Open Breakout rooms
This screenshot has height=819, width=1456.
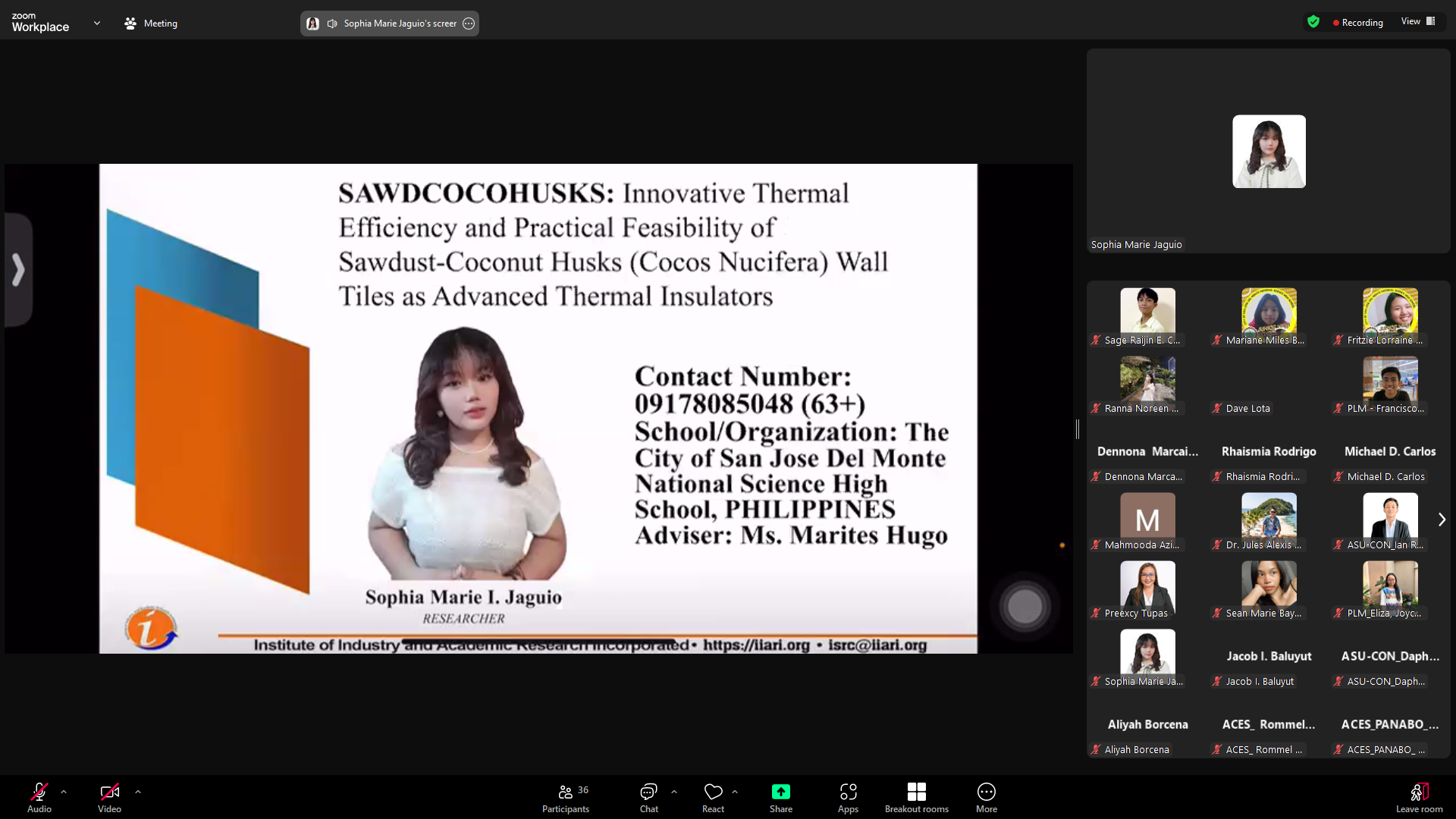pyautogui.click(x=916, y=792)
